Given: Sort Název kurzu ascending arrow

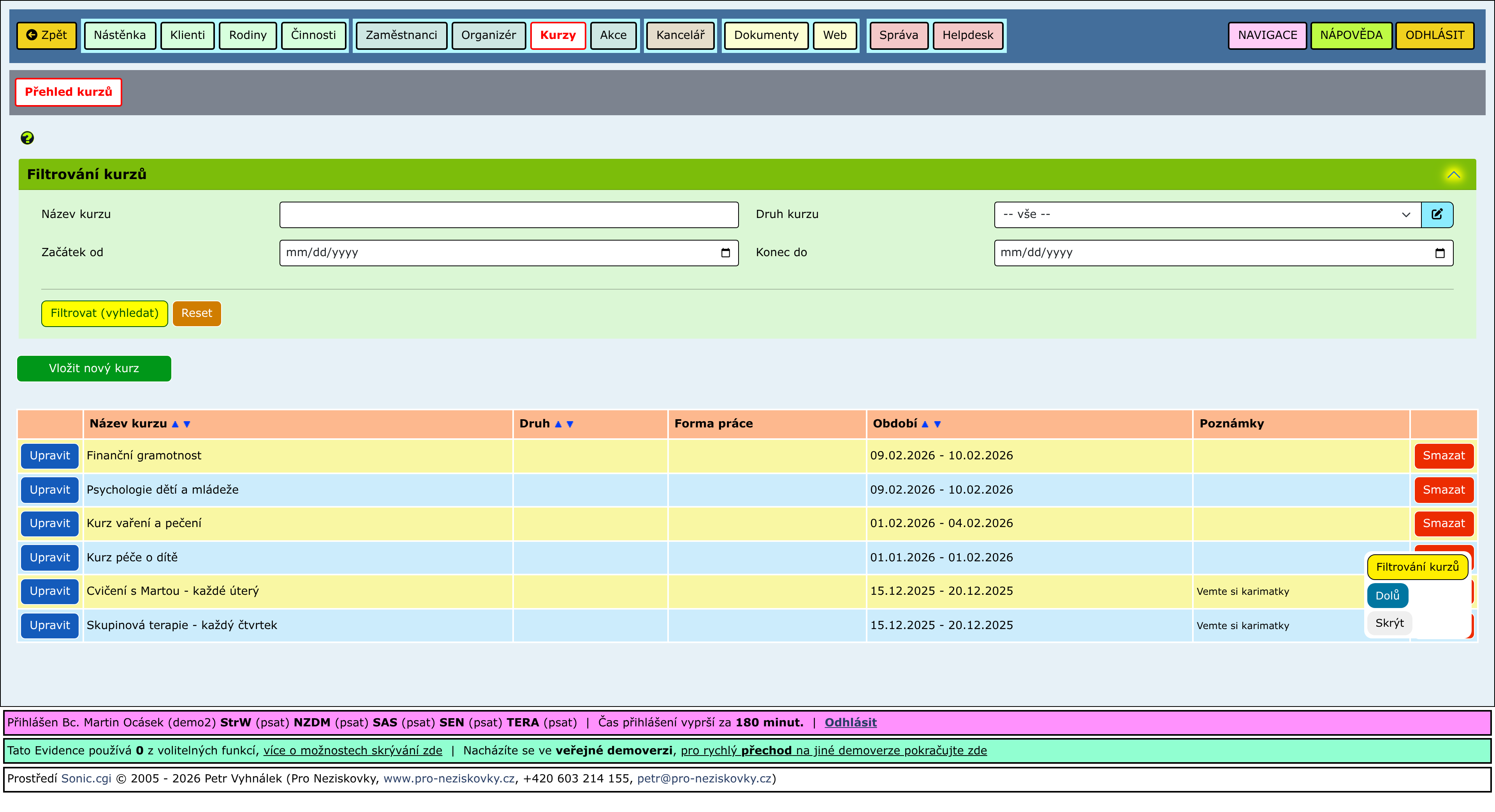Looking at the screenshot, I should (x=175, y=424).
